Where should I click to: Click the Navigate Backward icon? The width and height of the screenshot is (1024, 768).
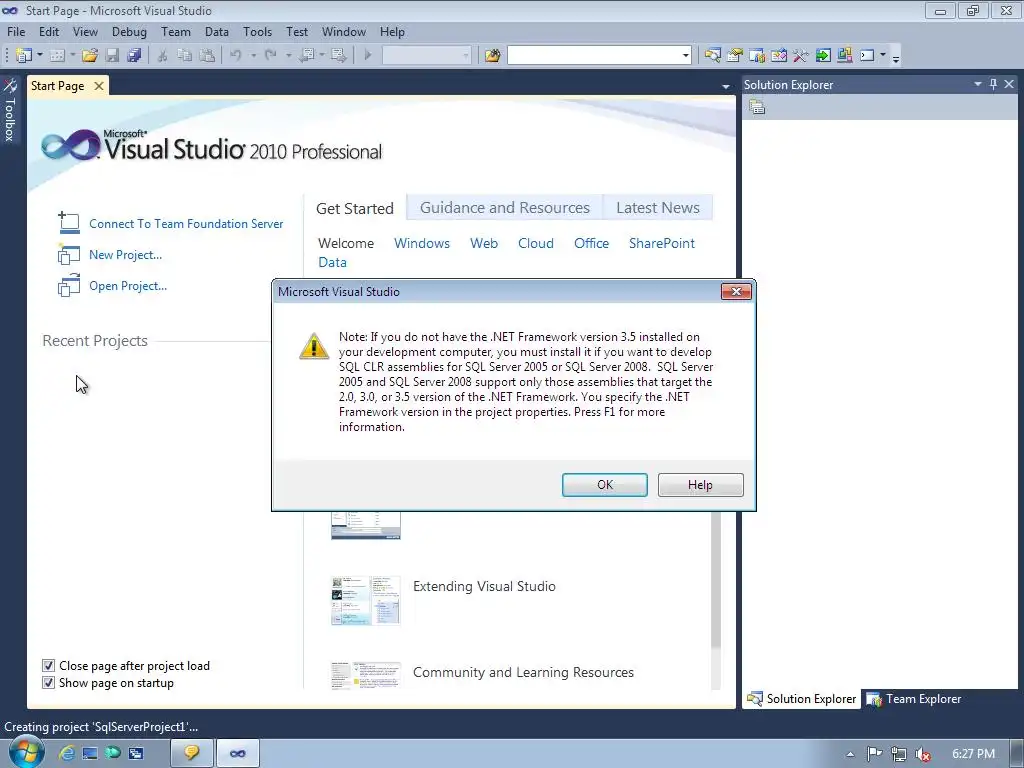coord(306,56)
